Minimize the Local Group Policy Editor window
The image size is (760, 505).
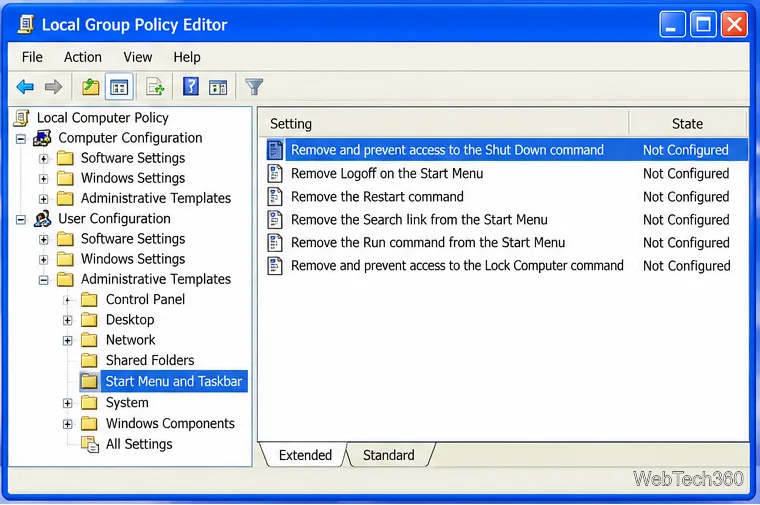pos(672,24)
